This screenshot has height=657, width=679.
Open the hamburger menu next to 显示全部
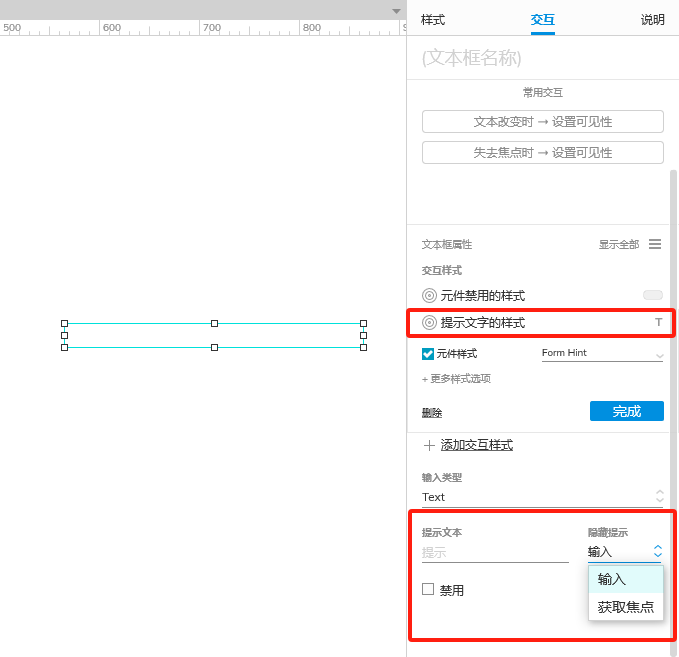click(655, 244)
